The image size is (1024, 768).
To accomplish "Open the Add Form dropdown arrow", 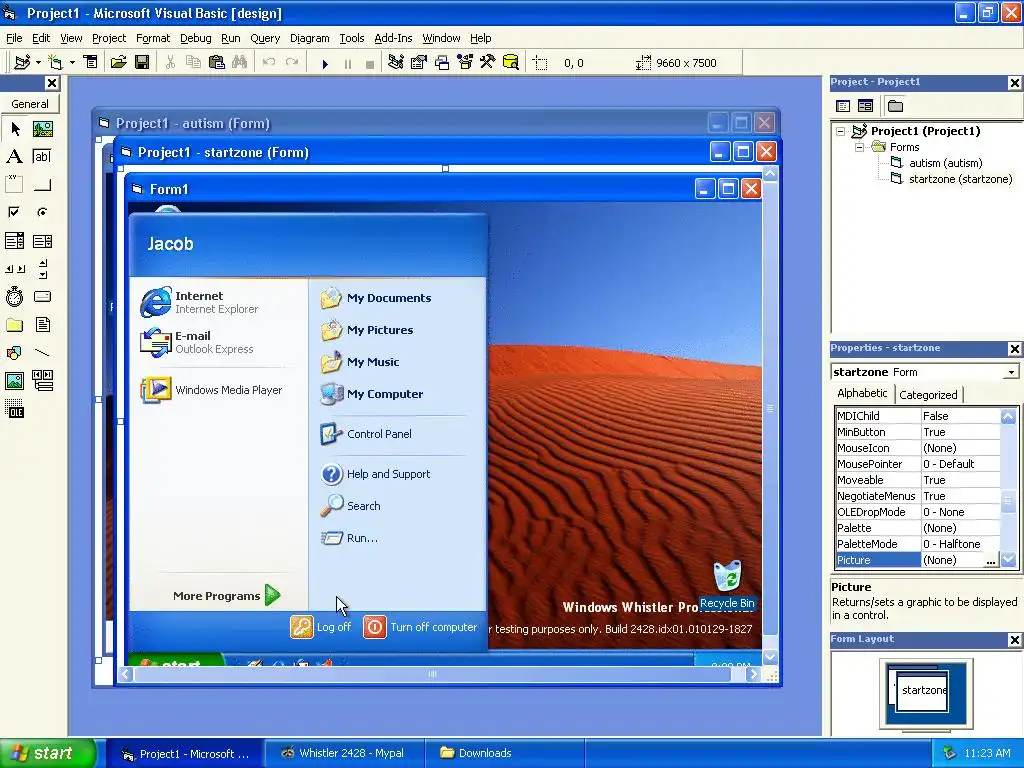I will pos(72,62).
